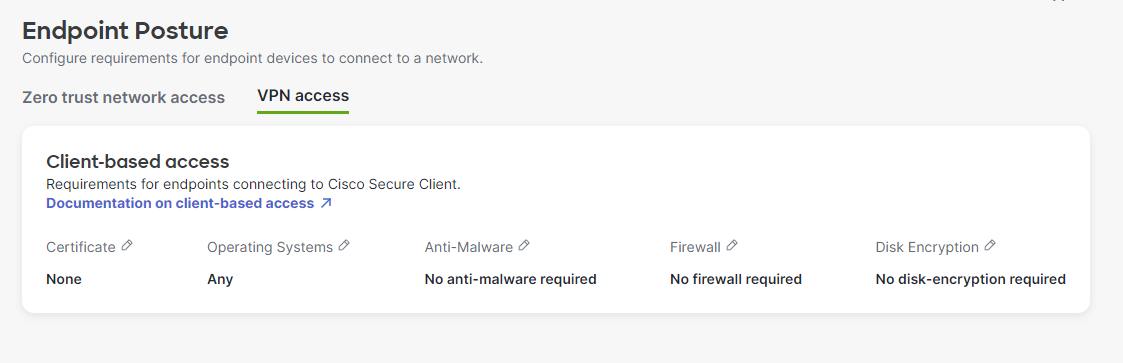Click 'No anti-malware required' value text
The width and height of the screenshot is (1123, 363).
(511, 279)
